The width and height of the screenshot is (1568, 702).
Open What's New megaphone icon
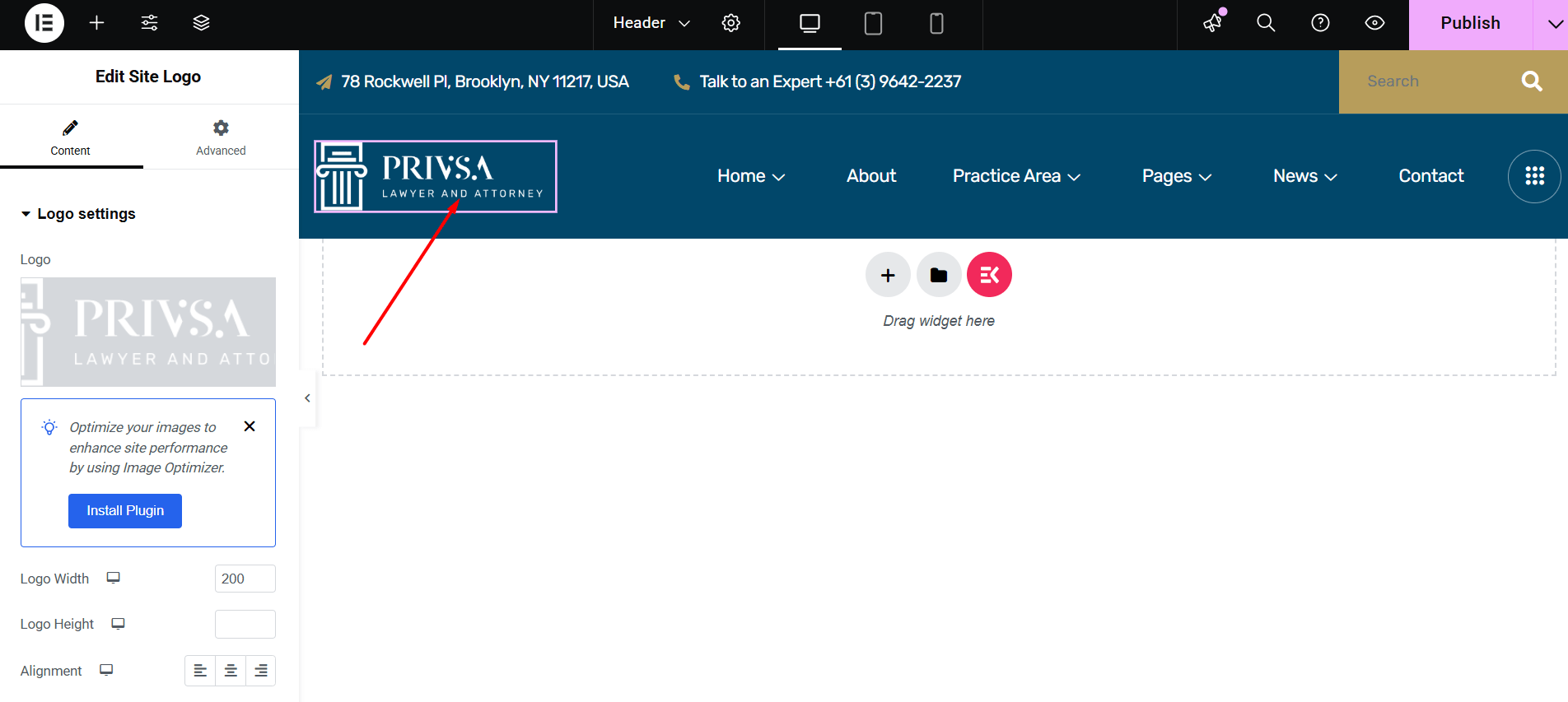coord(1213,23)
